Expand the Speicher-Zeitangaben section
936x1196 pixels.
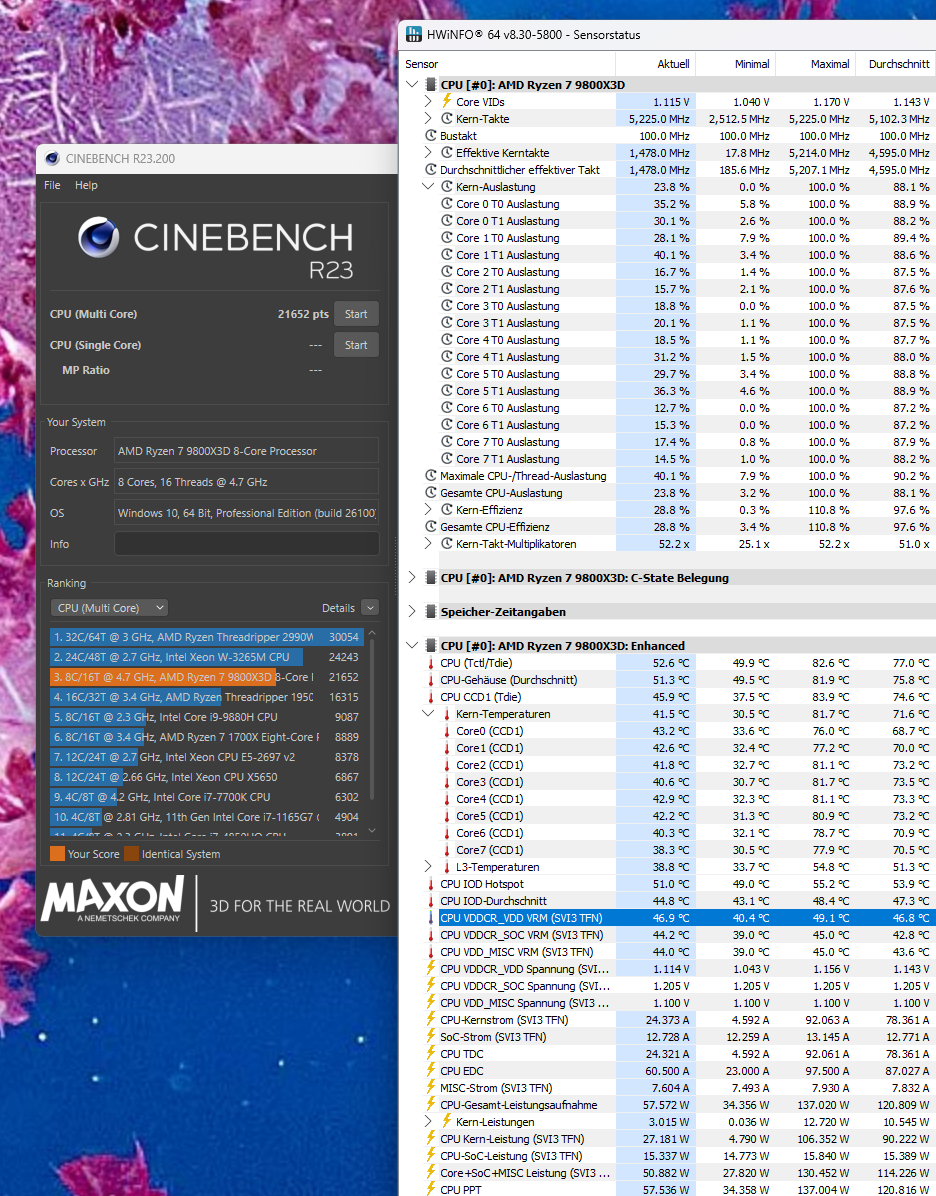coord(412,612)
